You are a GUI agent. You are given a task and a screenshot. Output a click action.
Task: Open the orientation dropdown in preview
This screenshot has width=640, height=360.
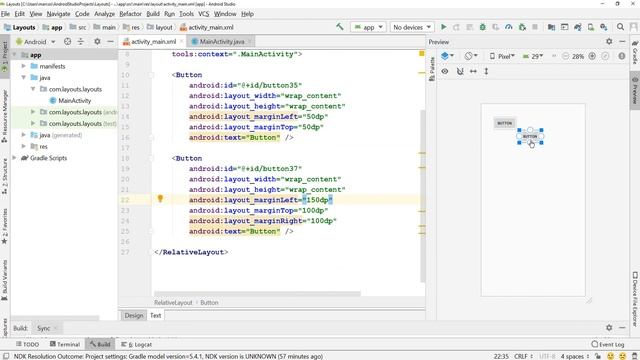pyautogui.click(x=471, y=56)
